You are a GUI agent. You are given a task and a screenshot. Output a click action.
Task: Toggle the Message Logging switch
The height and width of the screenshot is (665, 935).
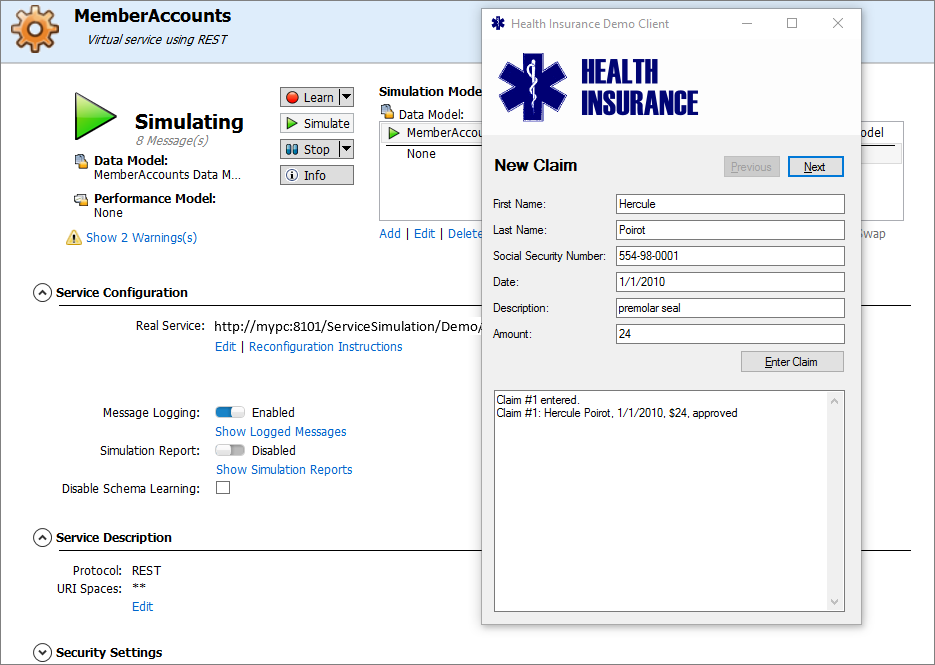tap(230, 412)
